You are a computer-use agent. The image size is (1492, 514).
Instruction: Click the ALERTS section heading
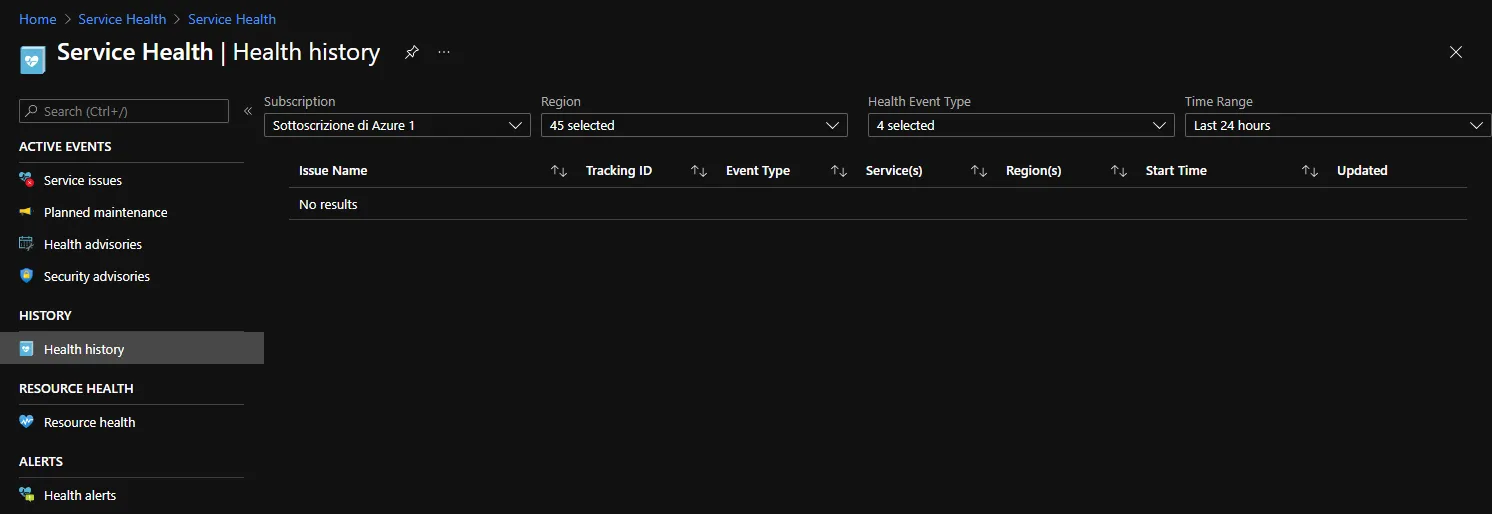(41, 462)
